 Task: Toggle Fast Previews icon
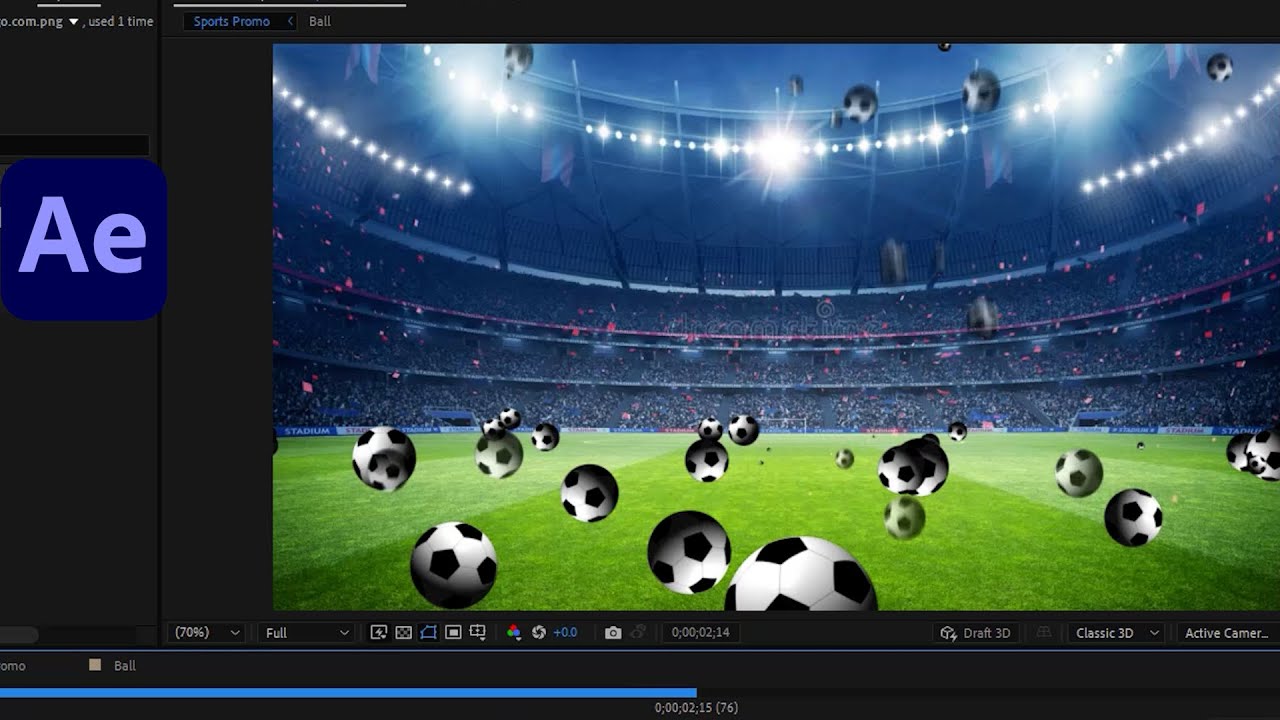[x=379, y=633]
